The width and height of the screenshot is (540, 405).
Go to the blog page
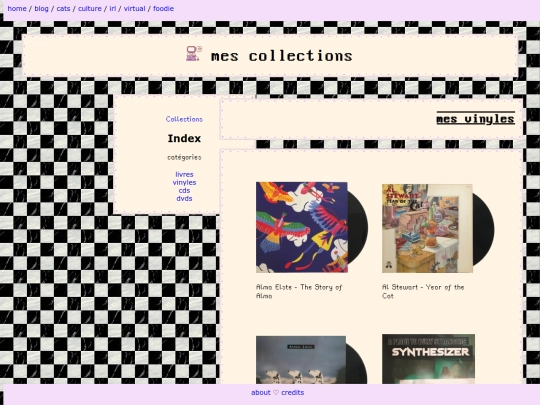click(41, 9)
